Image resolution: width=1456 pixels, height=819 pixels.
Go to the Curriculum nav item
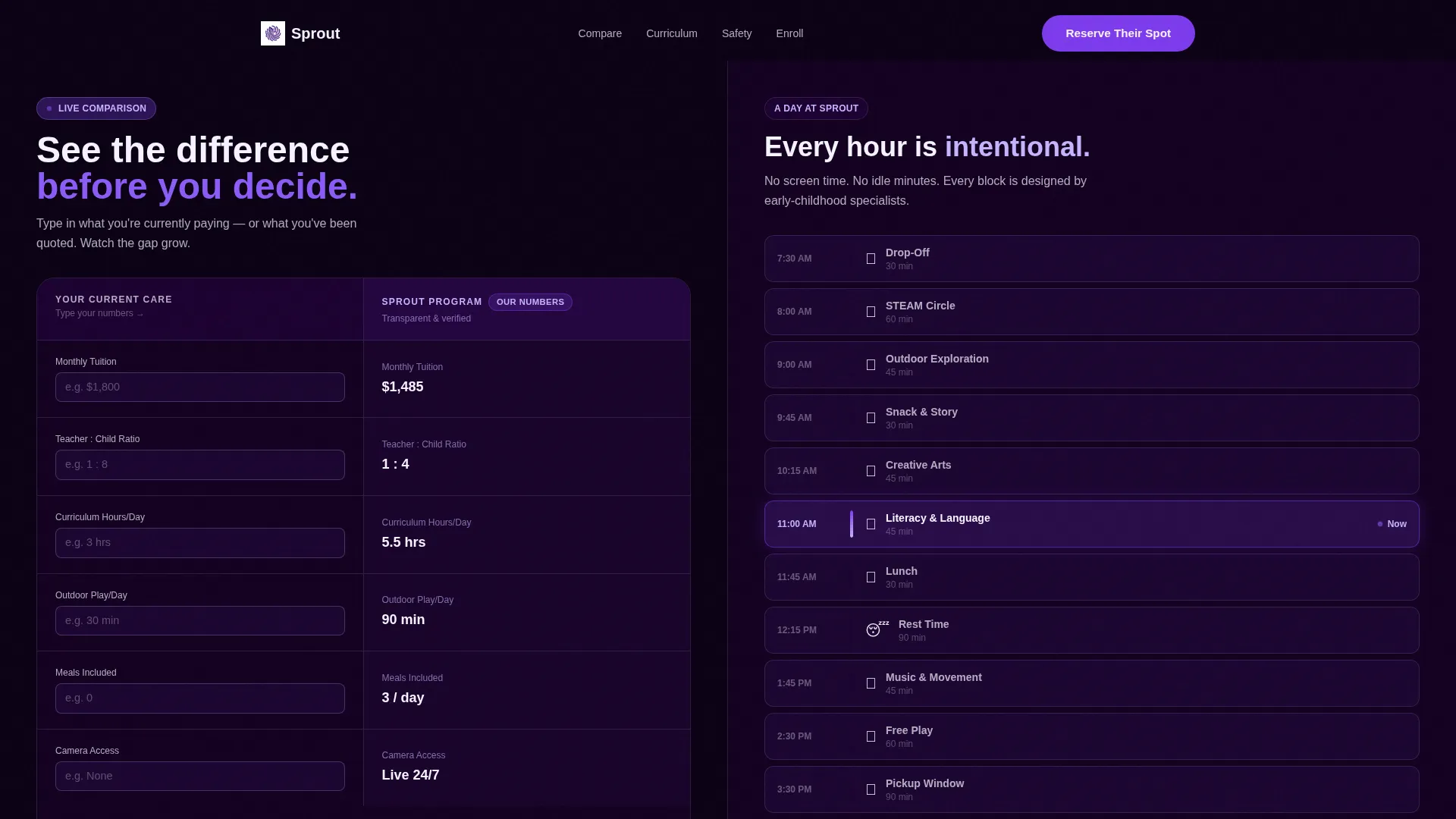(x=672, y=33)
